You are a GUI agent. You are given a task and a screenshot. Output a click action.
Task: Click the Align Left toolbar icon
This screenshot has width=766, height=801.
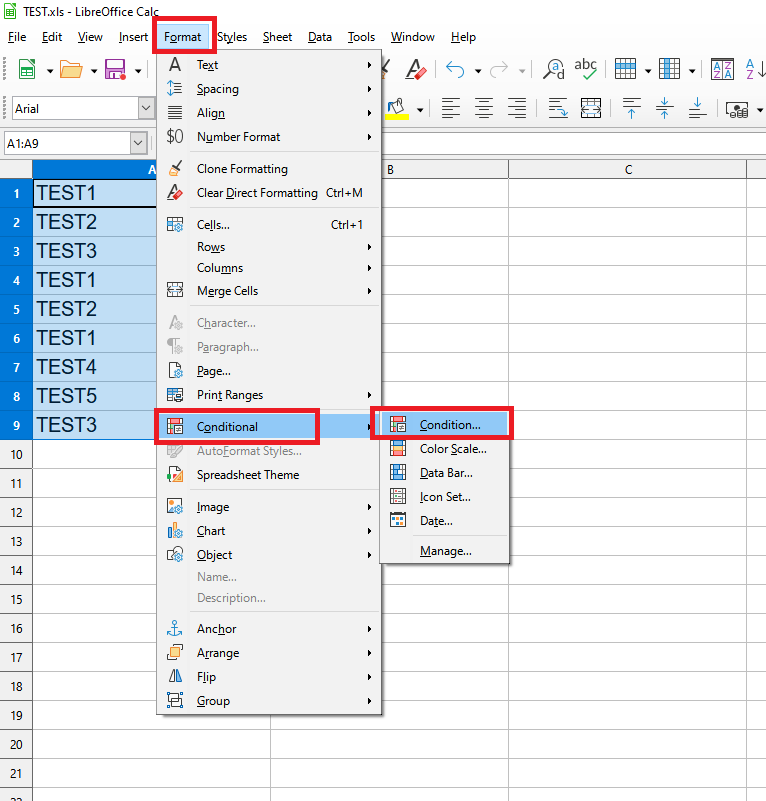click(x=451, y=108)
